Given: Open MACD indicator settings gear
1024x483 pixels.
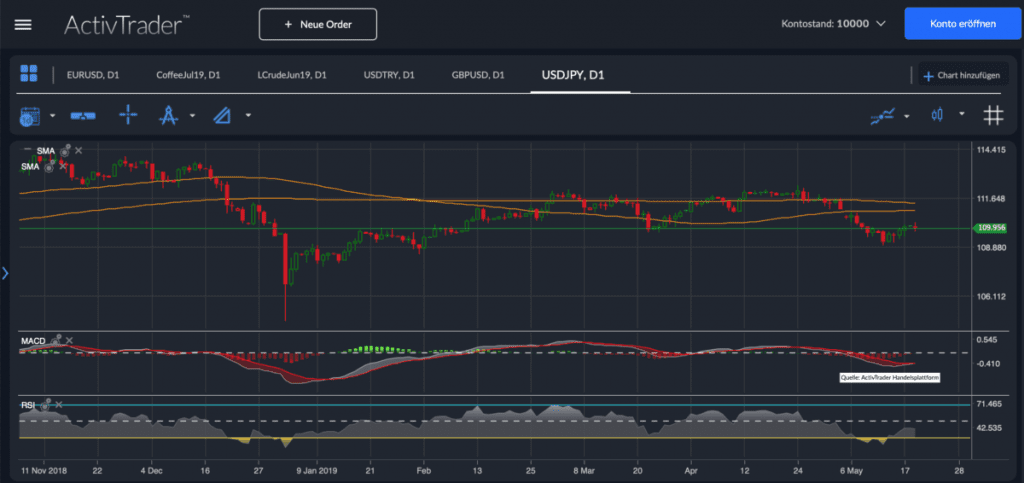Looking at the screenshot, I should point(54,340).
